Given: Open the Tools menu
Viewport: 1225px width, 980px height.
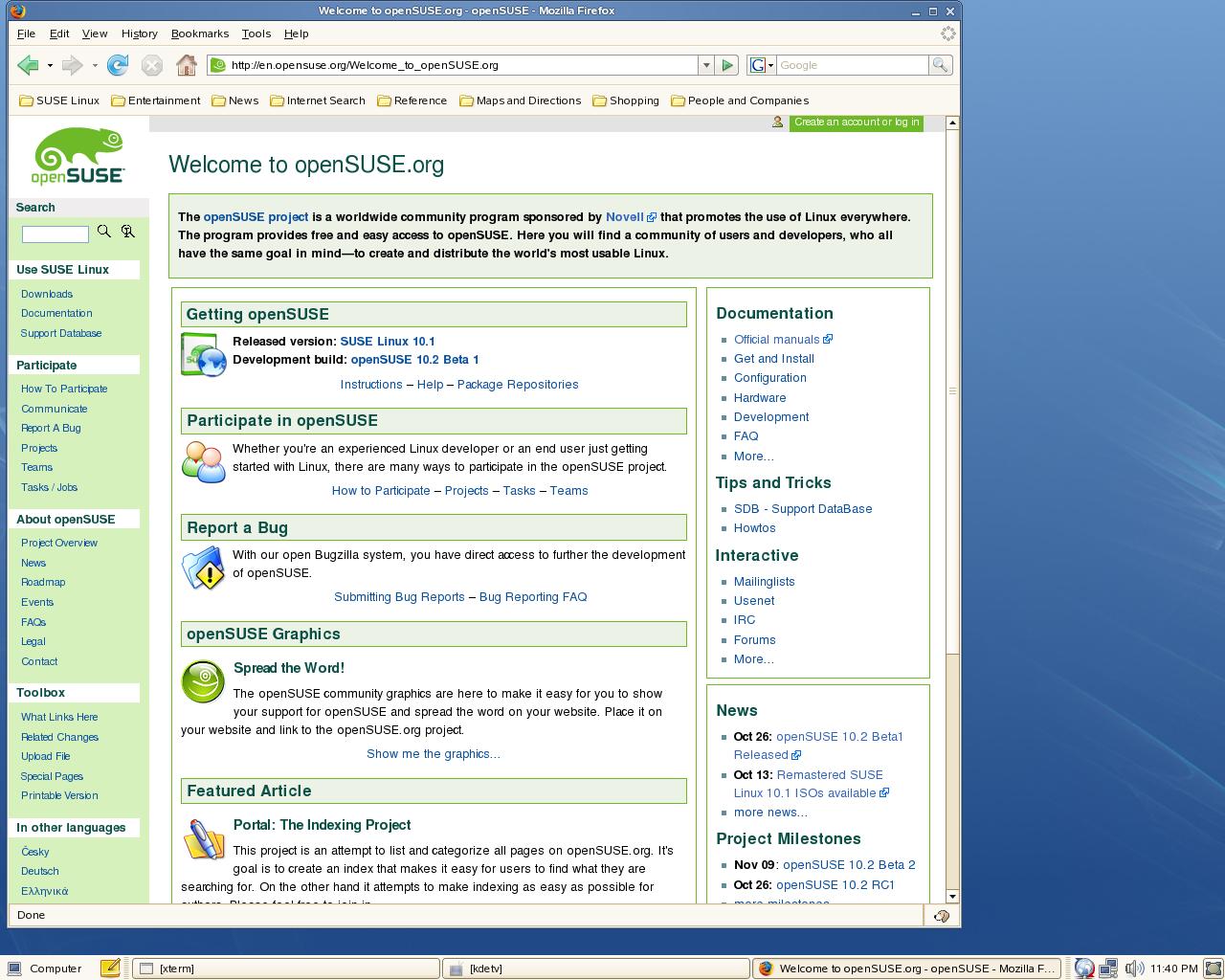Looking at the screenshot, I should pyautogui.click(x=256, y=33).
